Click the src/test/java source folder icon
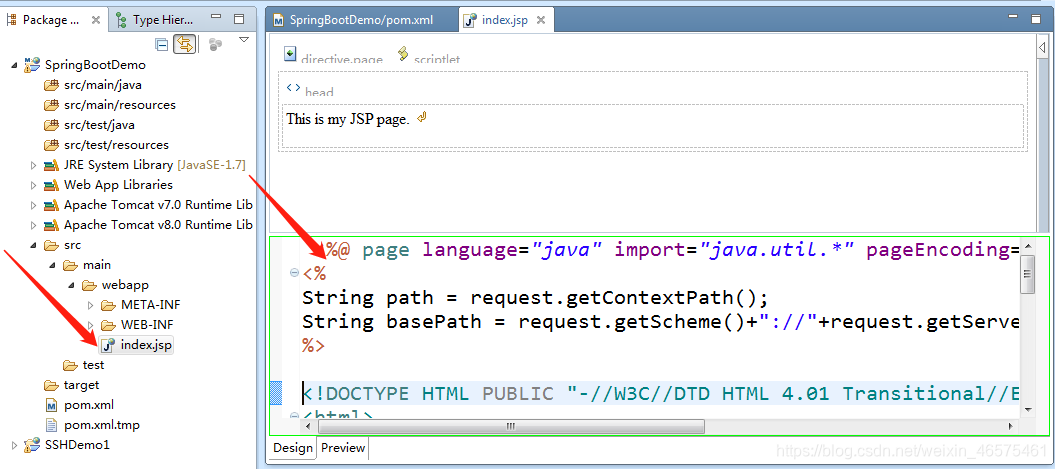 [51, 125]
